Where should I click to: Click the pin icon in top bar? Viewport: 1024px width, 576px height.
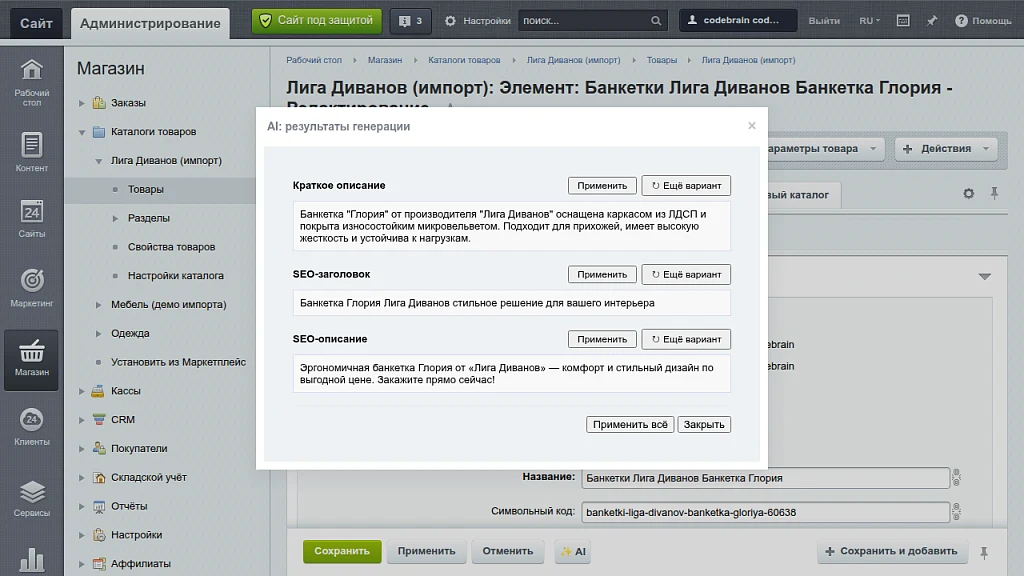click(932, 21)
